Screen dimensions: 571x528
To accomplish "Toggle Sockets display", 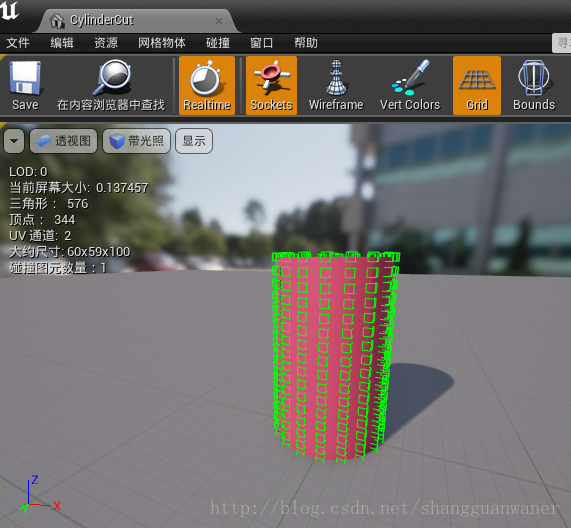I will tap(271, 86).
